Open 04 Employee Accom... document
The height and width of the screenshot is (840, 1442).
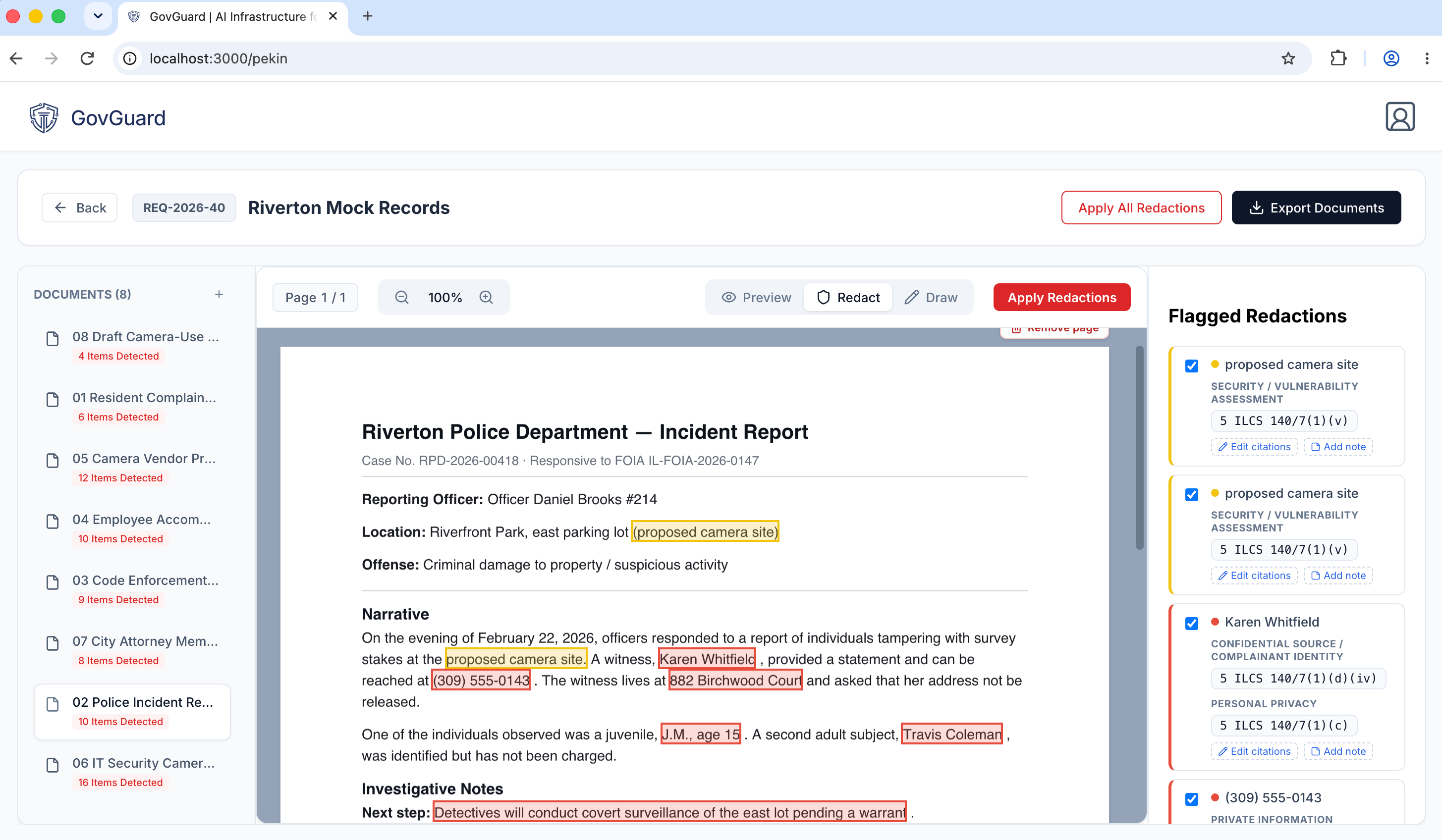[x=132, y=528]
